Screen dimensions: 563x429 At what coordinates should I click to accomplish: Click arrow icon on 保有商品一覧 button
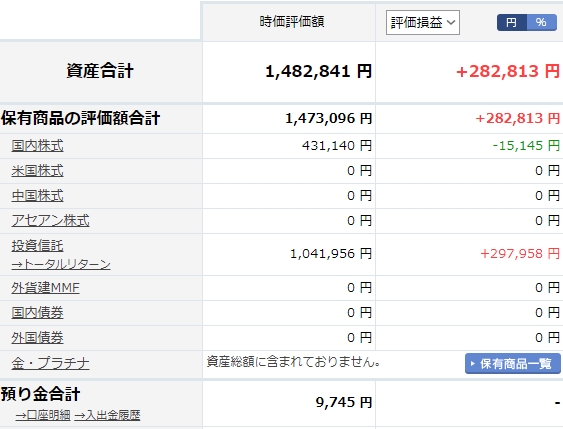click(x=473, y=364)
